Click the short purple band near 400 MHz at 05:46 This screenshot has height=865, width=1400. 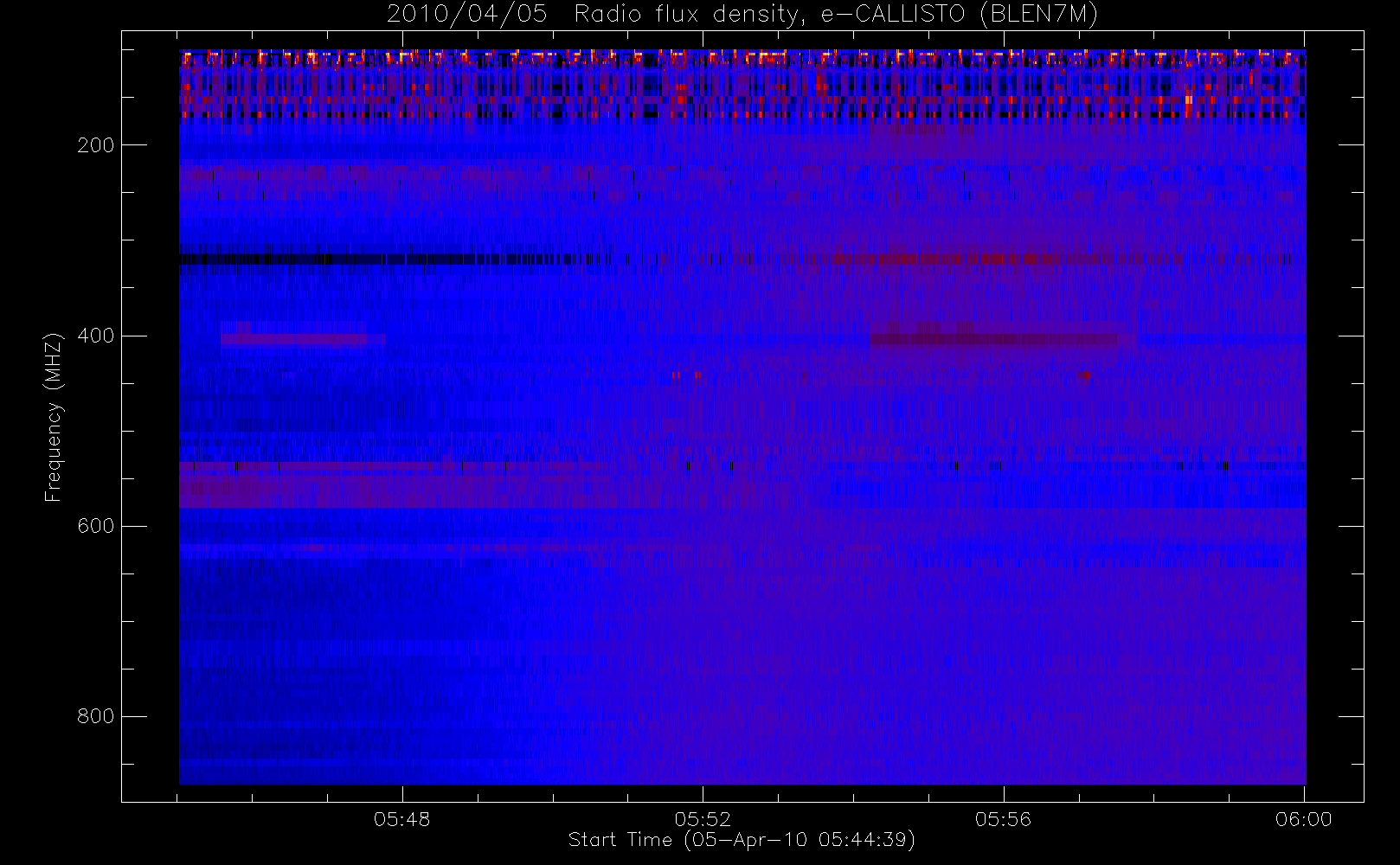tap(303, 340)
